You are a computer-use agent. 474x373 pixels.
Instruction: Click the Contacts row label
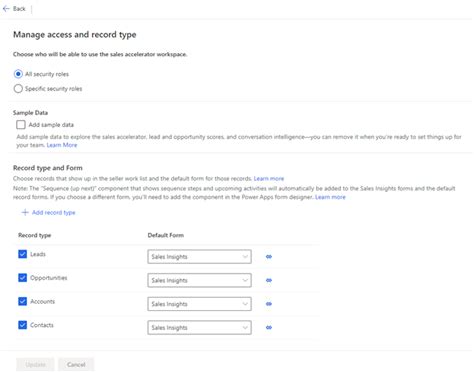tap(42, 325)
